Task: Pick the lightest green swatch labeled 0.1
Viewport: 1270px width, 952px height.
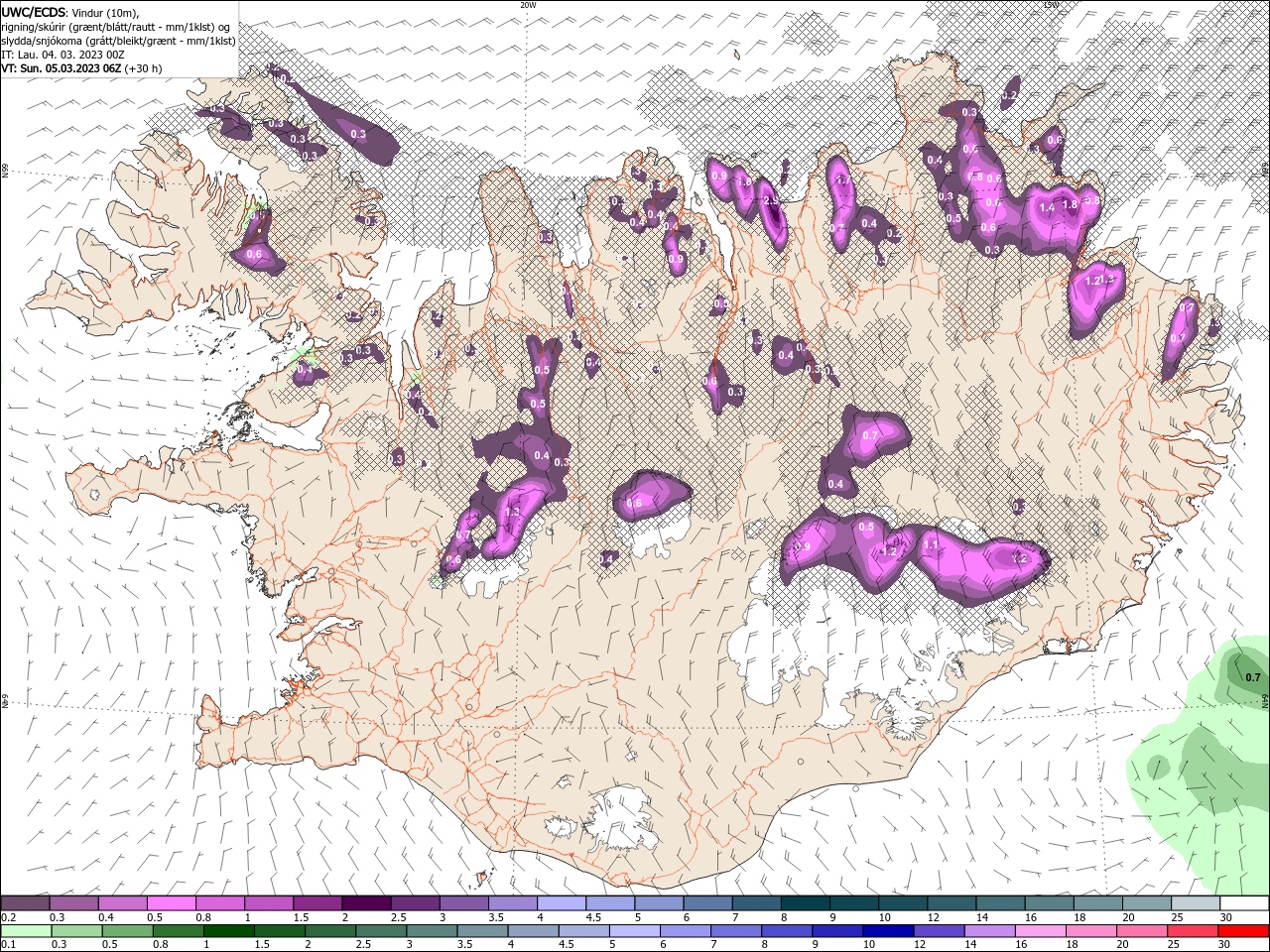Action: 26,931
